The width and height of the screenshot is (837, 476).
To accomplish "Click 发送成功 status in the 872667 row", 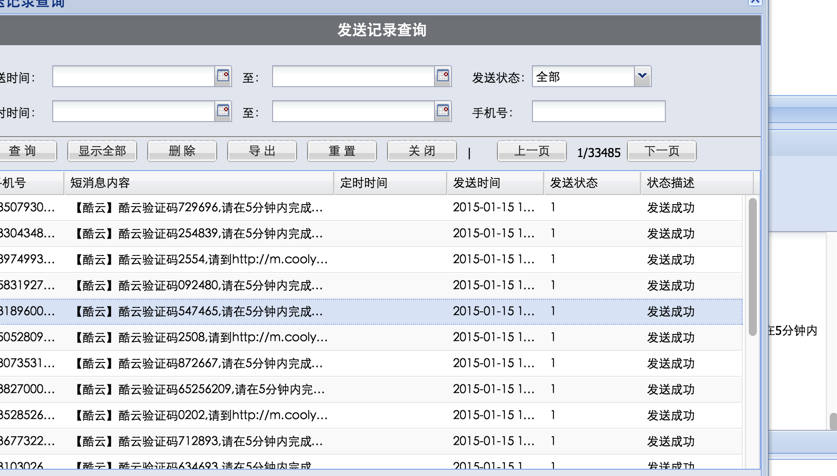I will tap(671, 363).
